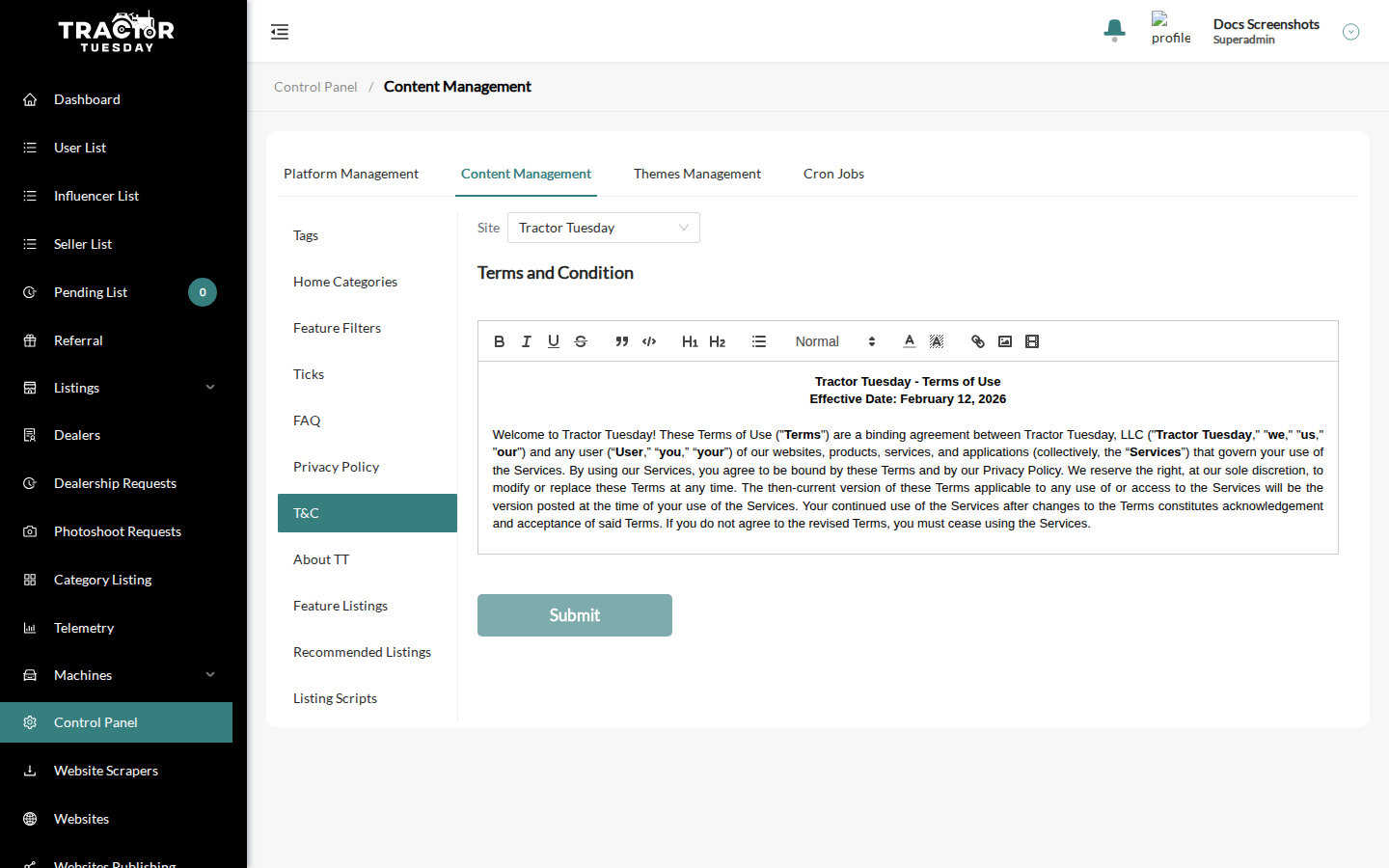Open the Privacy Policy content section
1389x868 pixels.
368,467
